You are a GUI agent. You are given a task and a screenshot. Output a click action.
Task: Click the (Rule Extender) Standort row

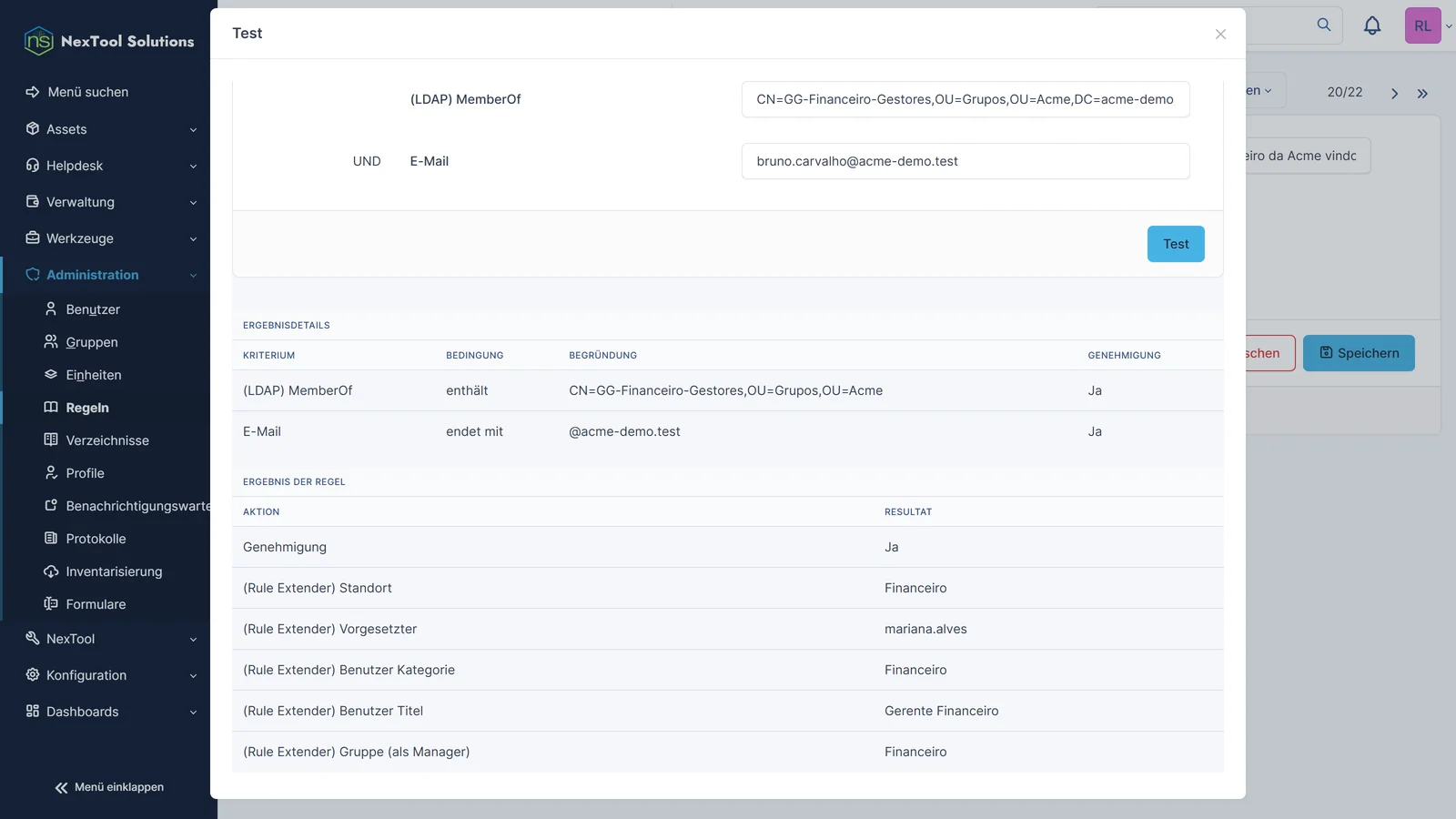click(728, 588)
